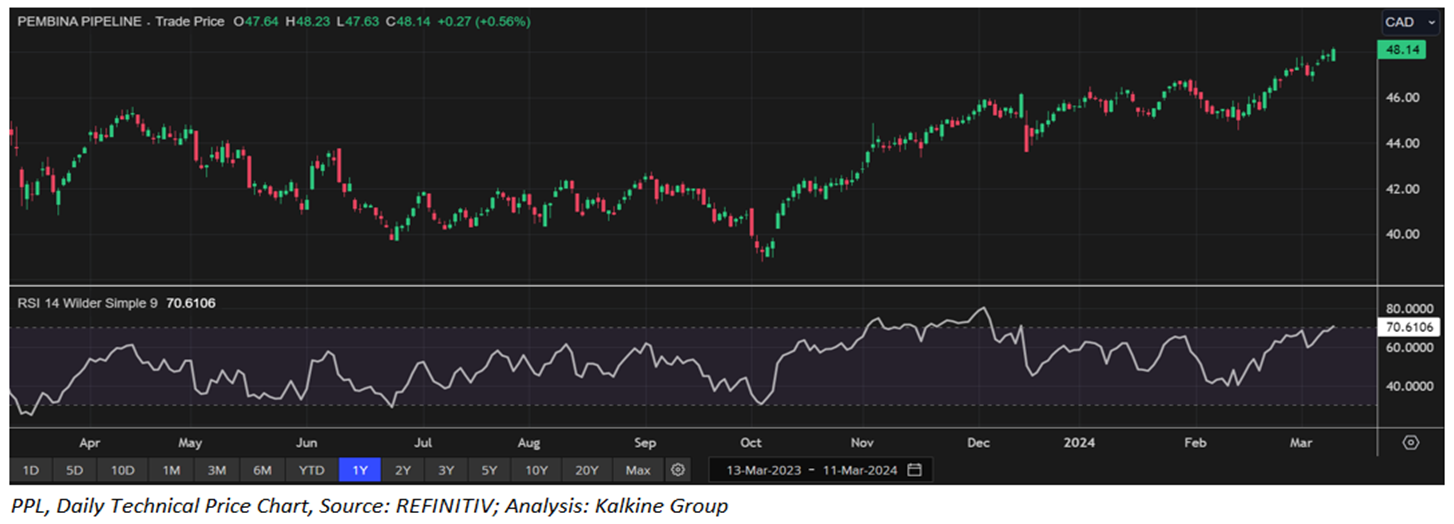Click the target icon below the RSI scale
This screenshot has width=1454, height=524.
pyautogui.click(x=1411, y=442)
